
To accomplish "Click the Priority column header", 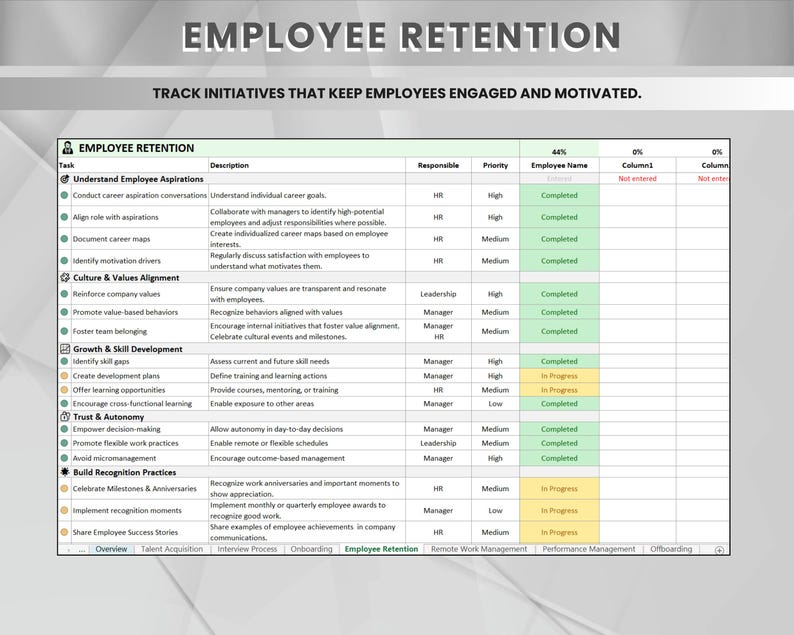I will [x=495, y=165].
